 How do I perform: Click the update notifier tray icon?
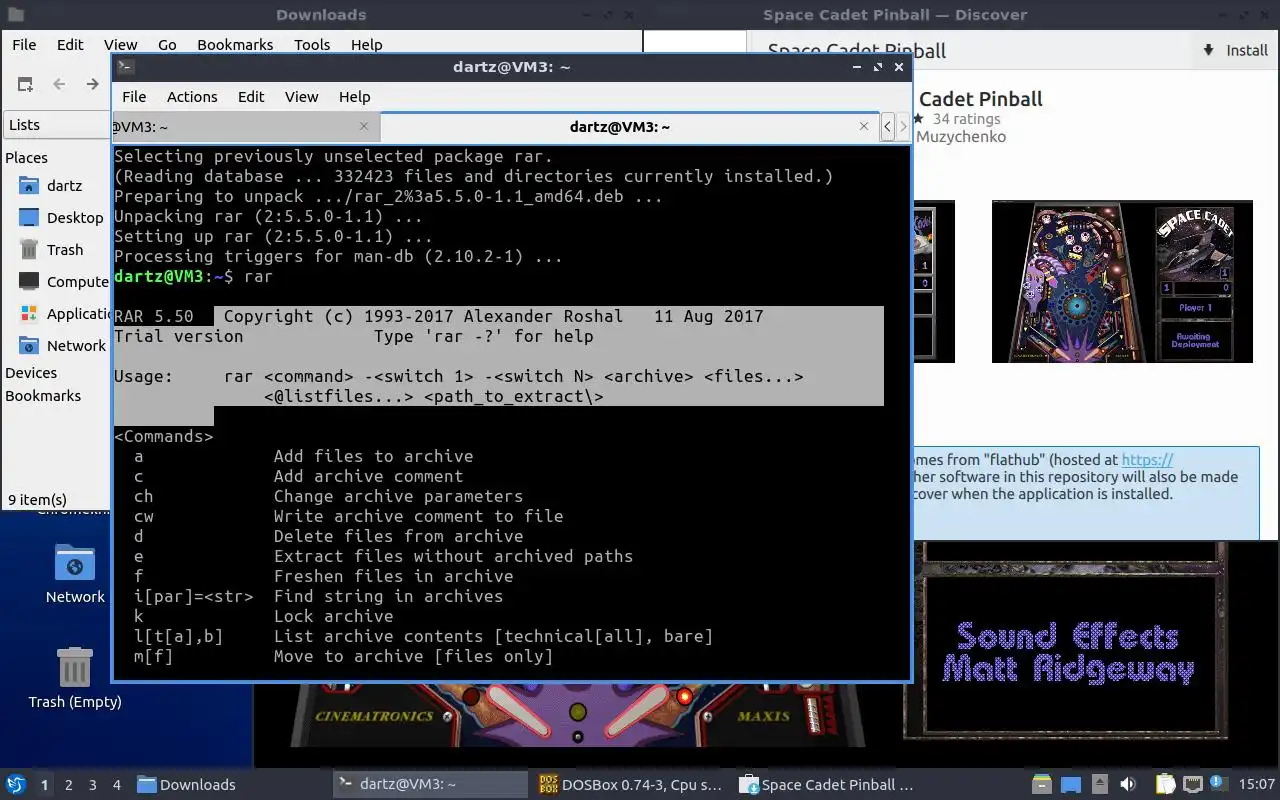point(1219,785)
